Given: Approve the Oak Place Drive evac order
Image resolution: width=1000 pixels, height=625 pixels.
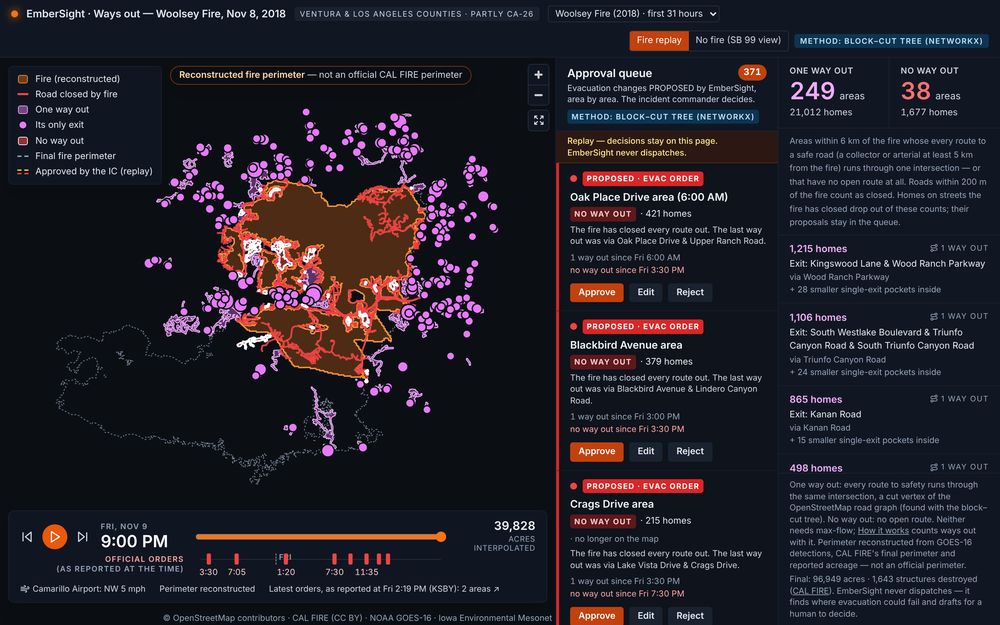Looking at the screenshot, I should tap(596, 292).
